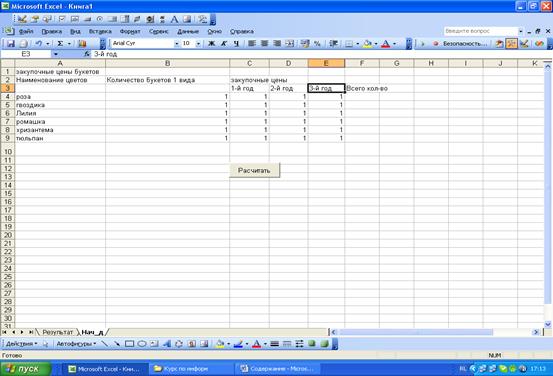553x376 pixels.
Task: Select the rectangle drawing tool
Action: (x=129, y=344)
